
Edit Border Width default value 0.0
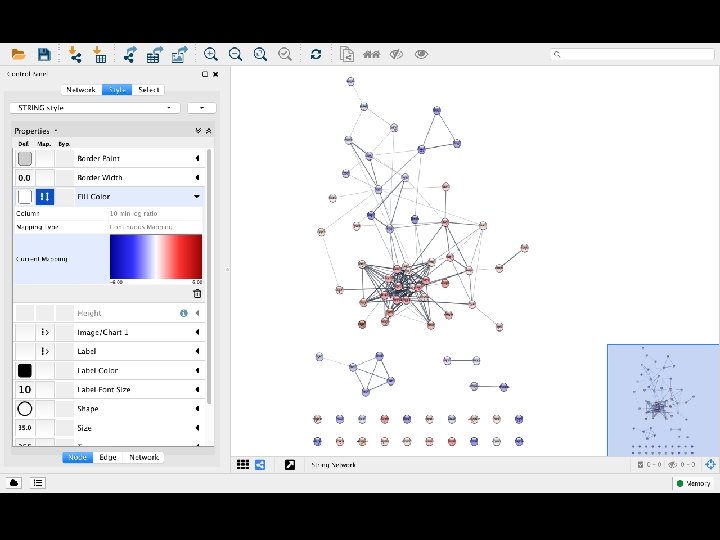click(x=25, y=178)
